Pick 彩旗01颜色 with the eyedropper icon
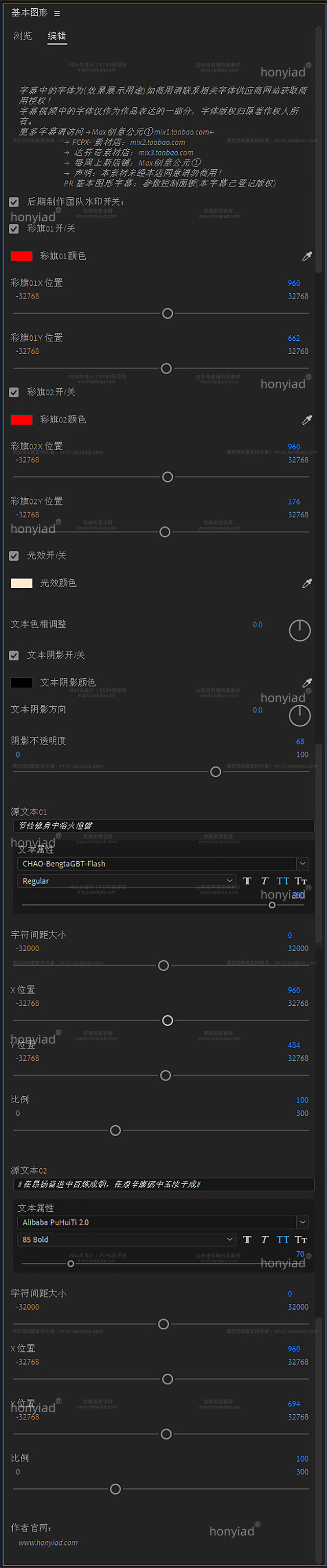The height and width of the screenshot is (1568, 327). [x=307, y=256]
